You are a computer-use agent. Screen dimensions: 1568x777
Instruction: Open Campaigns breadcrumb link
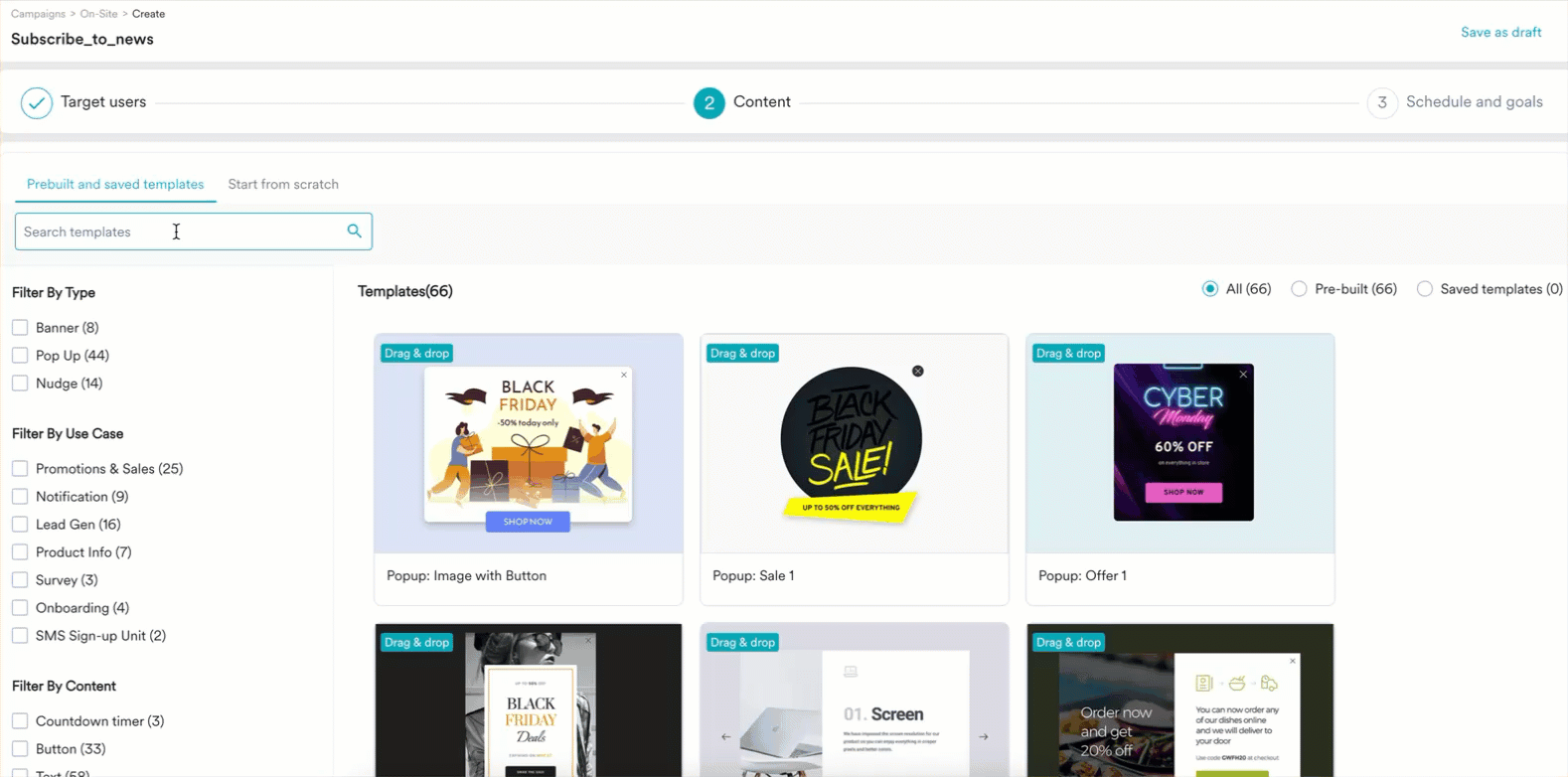(38, 14)
